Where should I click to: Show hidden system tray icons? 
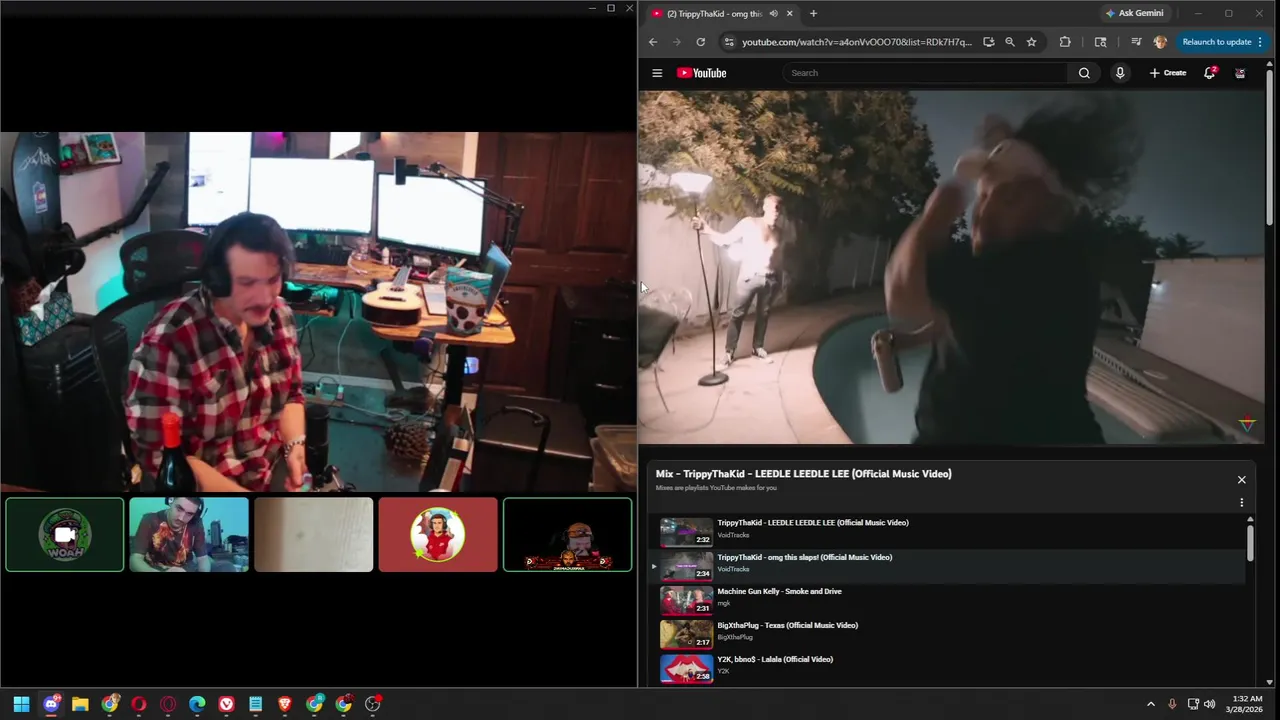[1151, 704]
